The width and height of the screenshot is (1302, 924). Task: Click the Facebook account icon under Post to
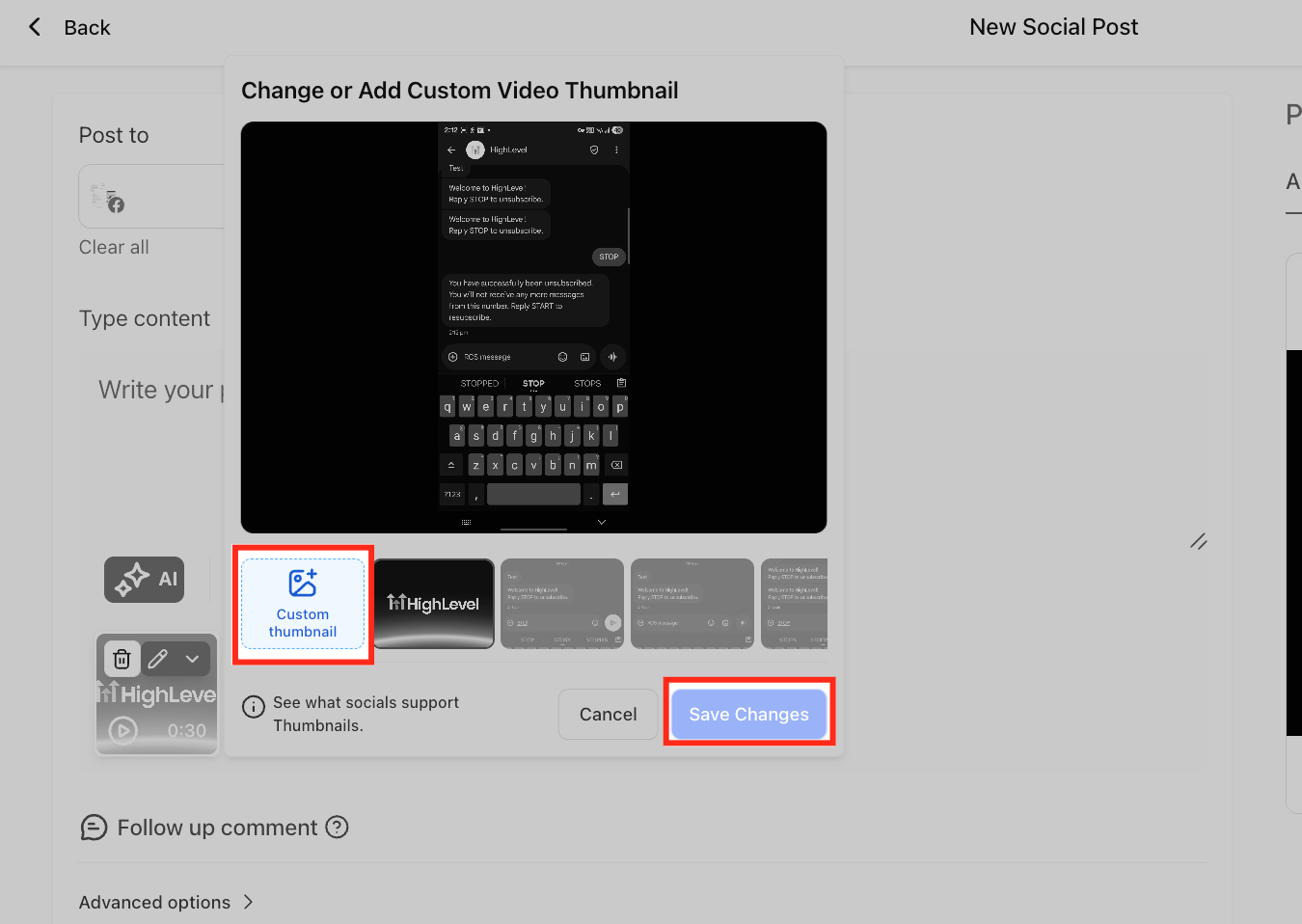(115, 204)
